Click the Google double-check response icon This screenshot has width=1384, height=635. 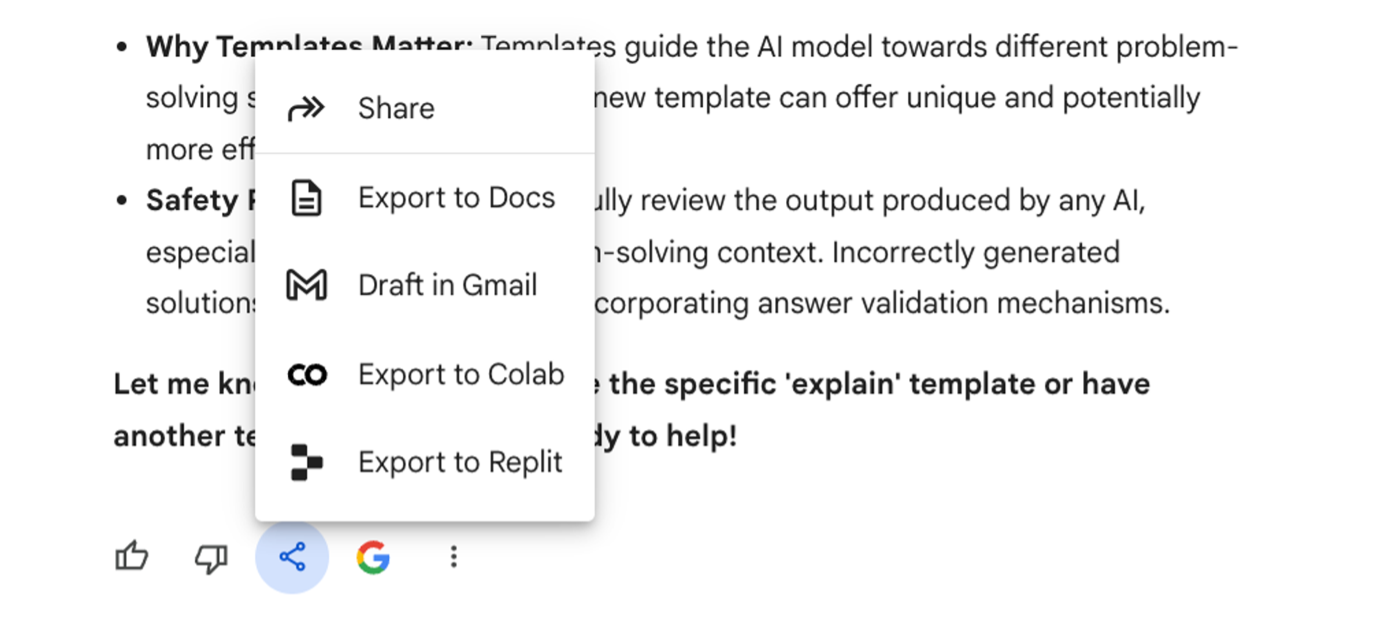[x=373, y=557]
